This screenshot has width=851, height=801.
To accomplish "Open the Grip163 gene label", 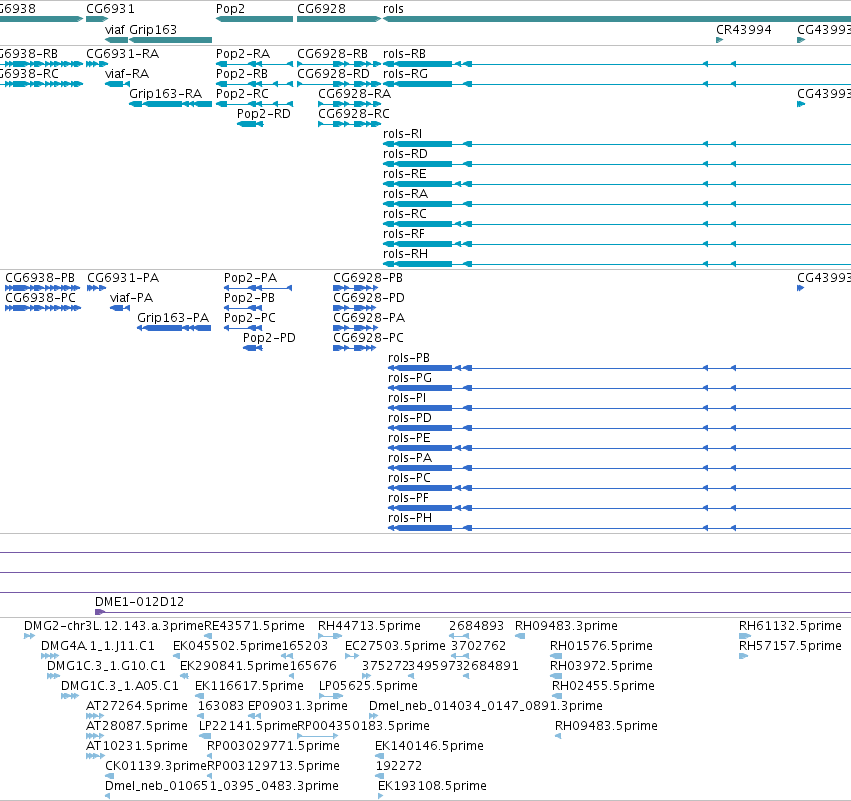I will (153, 29).
